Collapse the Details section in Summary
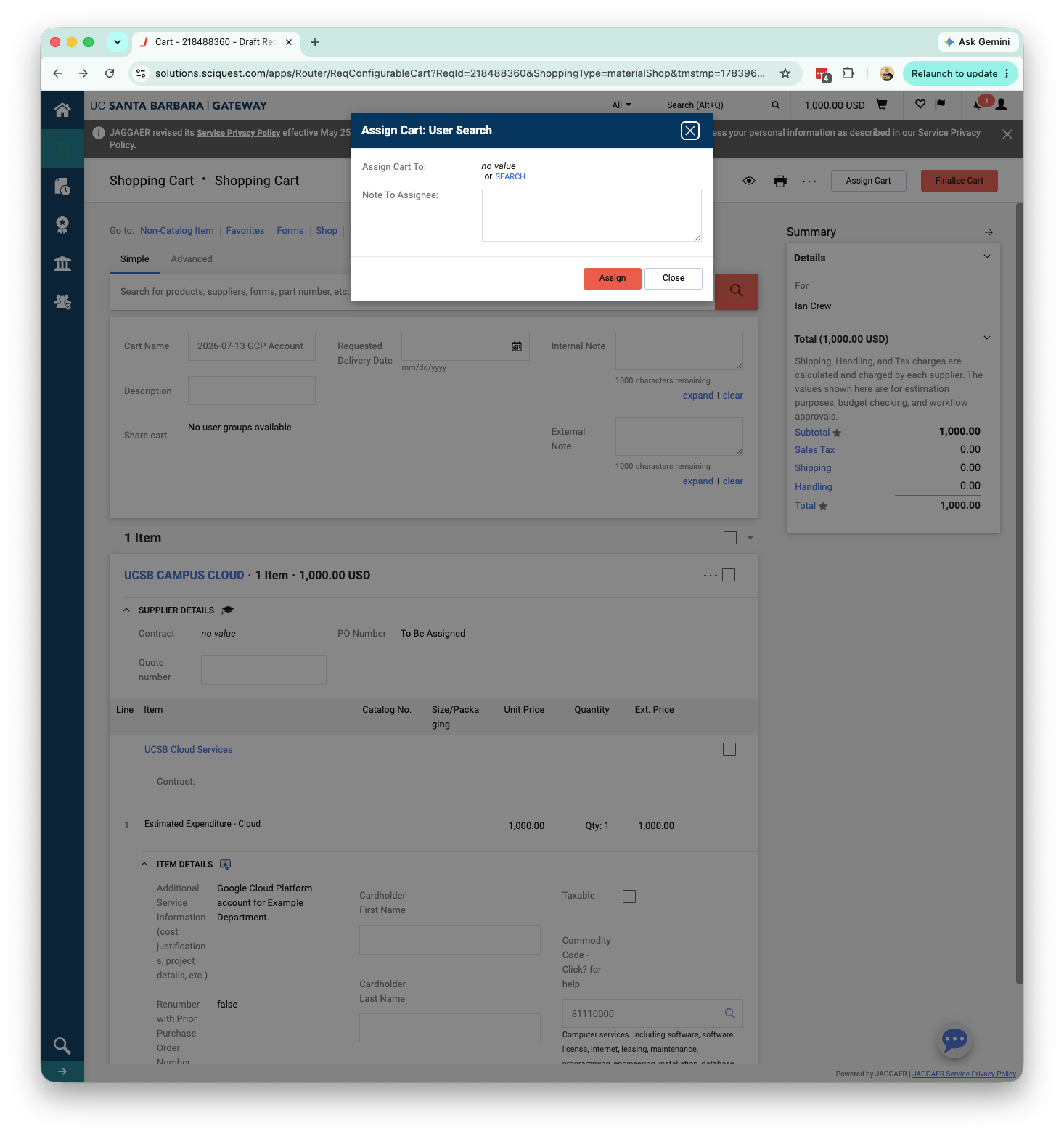The width and height of the screenshot is (1064, 1136). (987, 256)
